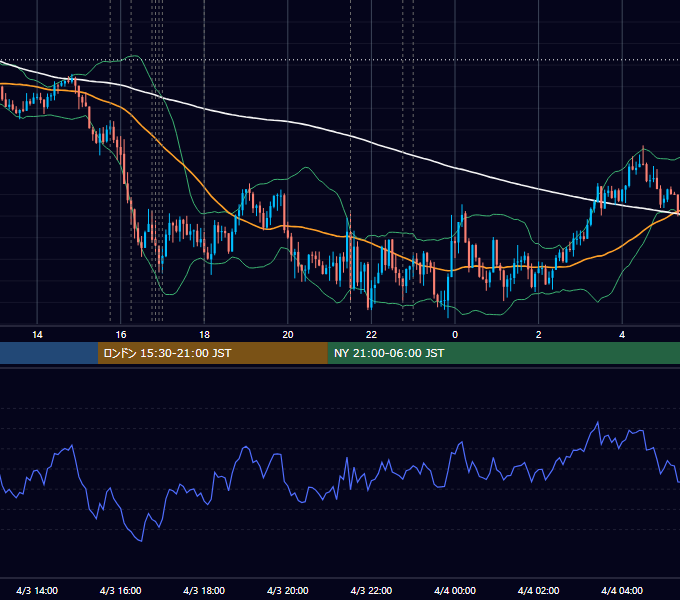Click the 4/4 00:00 time label
Image resolution: width=680 pixels, height=600 pixels.
(455, 590)
